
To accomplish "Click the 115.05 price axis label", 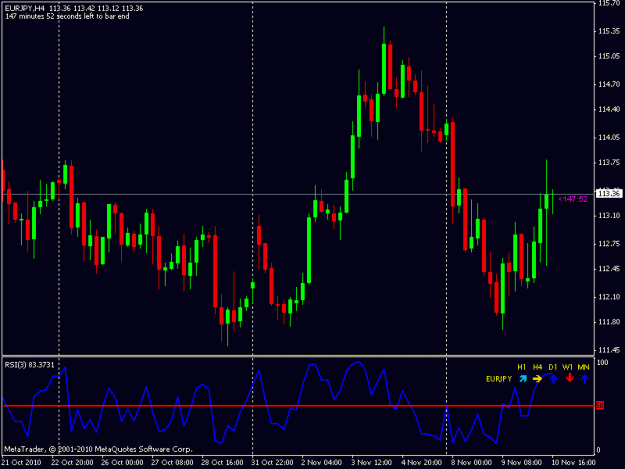I will click(x=609, y=56).
